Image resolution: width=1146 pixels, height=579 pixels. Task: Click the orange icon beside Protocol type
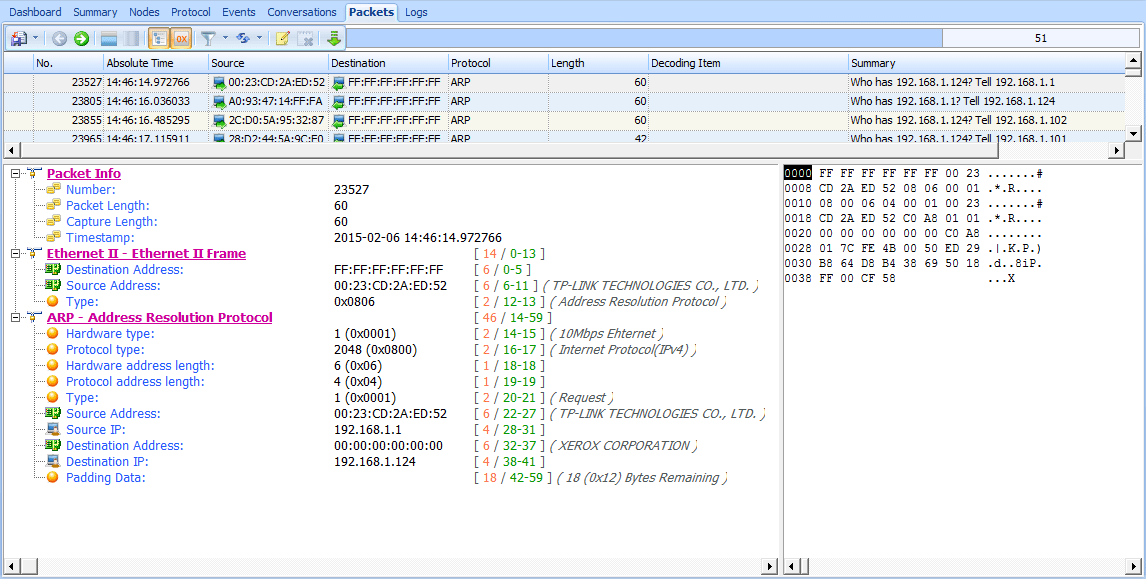(53, 349)
